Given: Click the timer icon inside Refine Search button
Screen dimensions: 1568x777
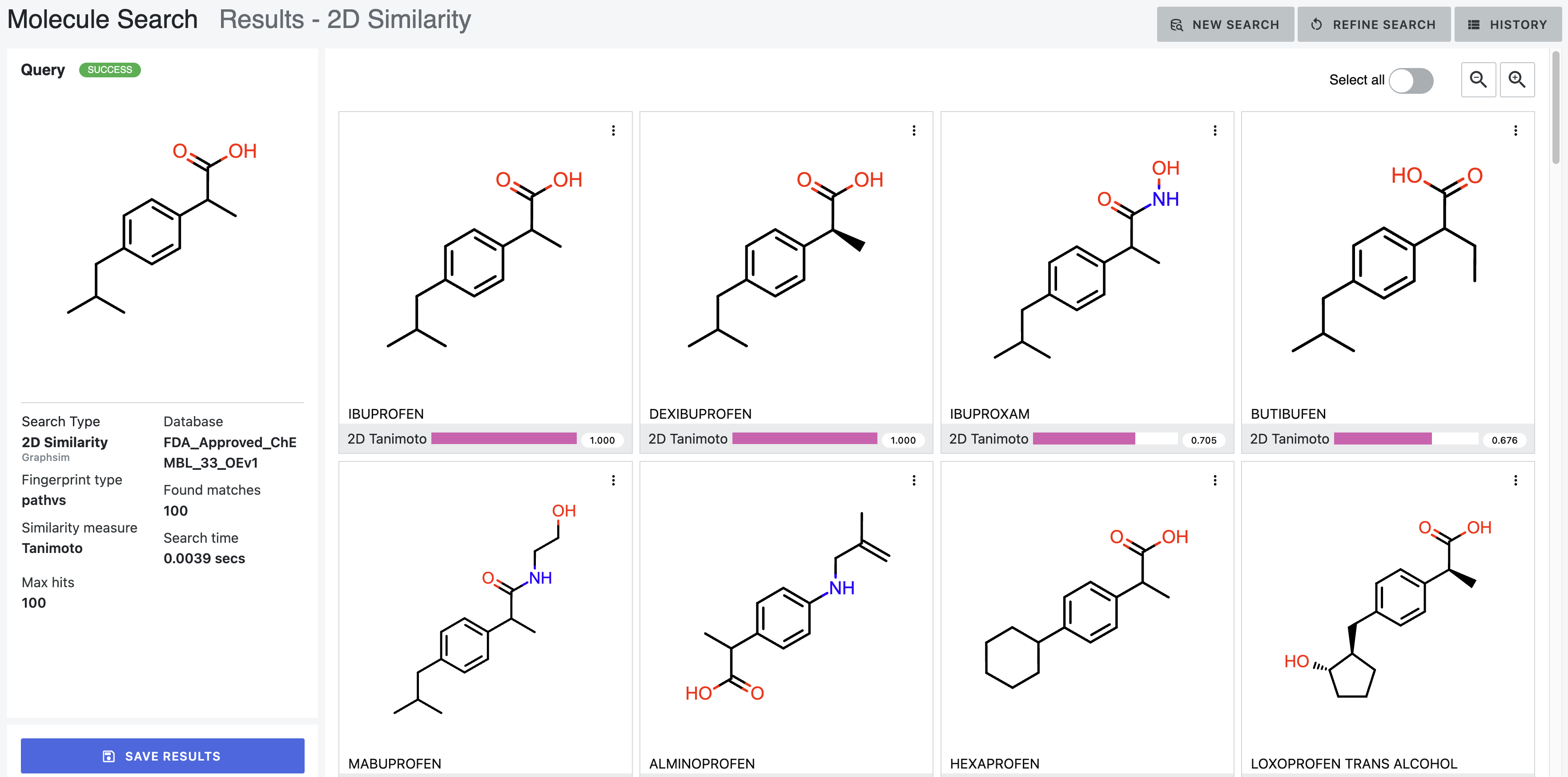Looking at the screenshot, I should coord(1315,24).
